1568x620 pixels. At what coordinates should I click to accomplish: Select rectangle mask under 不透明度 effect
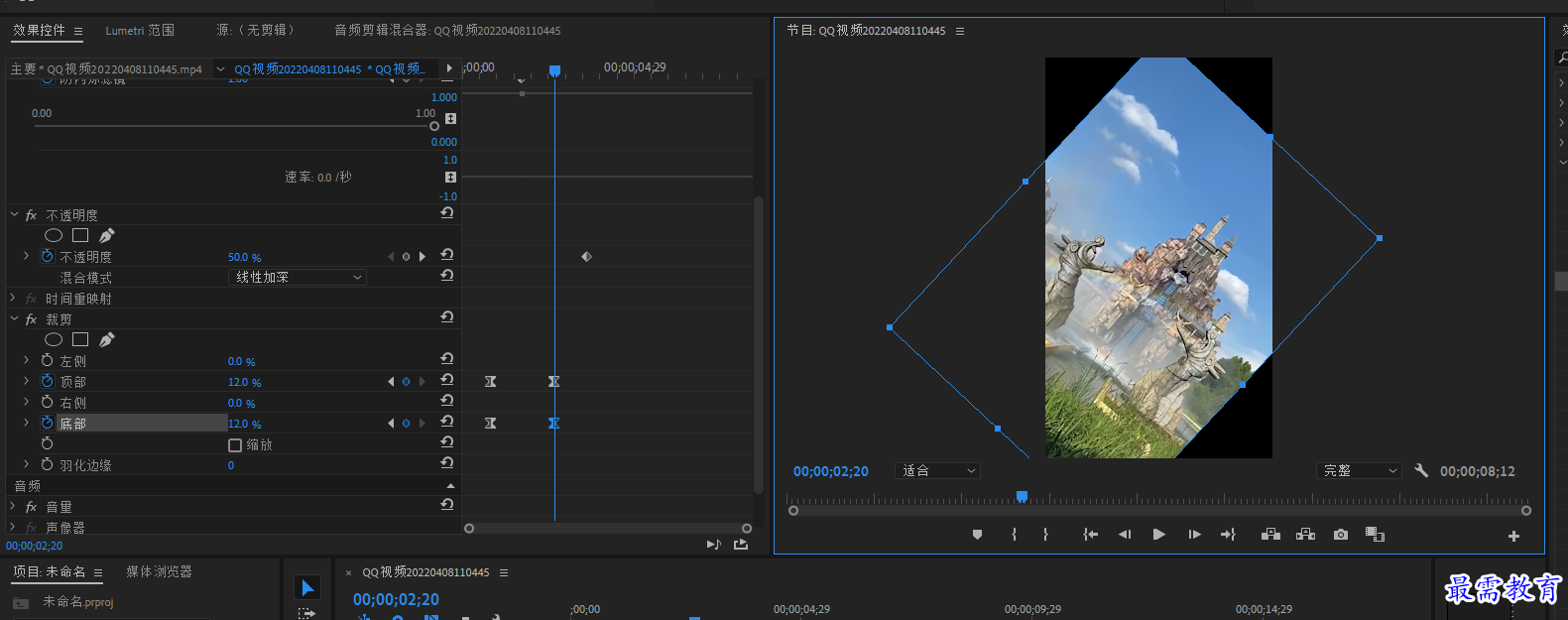80,235
